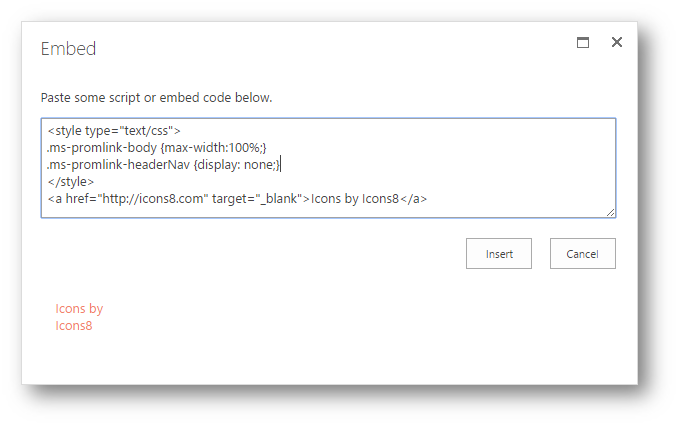Click the max-width:100% value in the code
This screenshot has width=680, height=427.
point(213,148)
